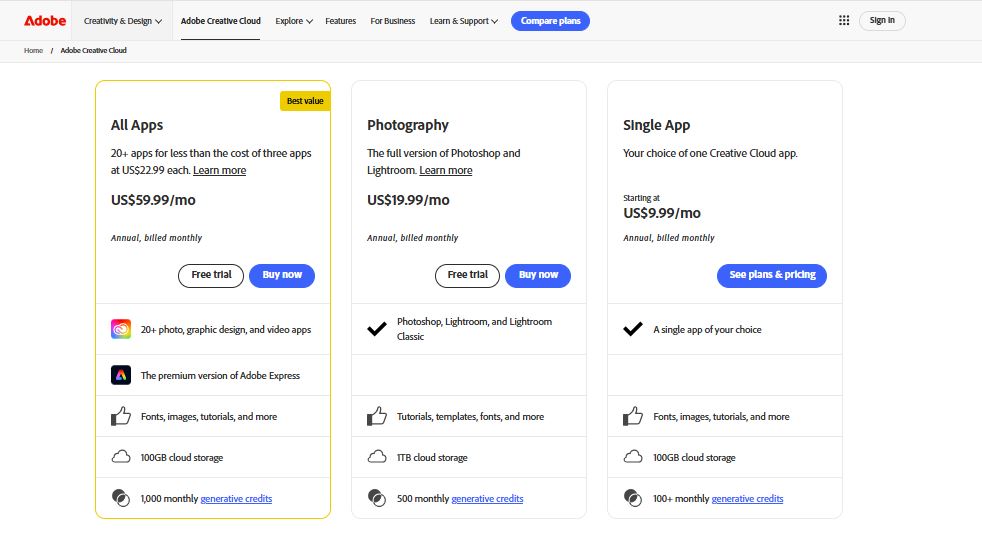The width and height of the screenshot is (982, 550).
Task: Click generative credits icon beside 500 monthly
Action: (377, 498)
